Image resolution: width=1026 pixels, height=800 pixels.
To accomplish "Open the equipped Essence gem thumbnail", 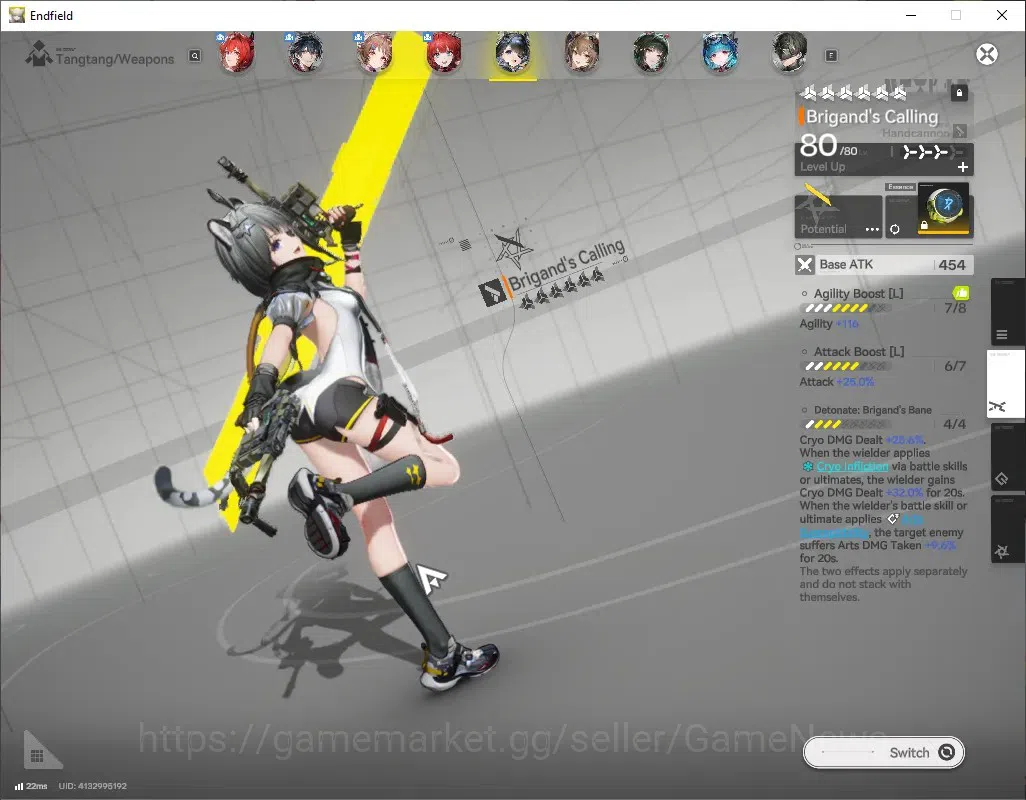I will coord(945,209).
